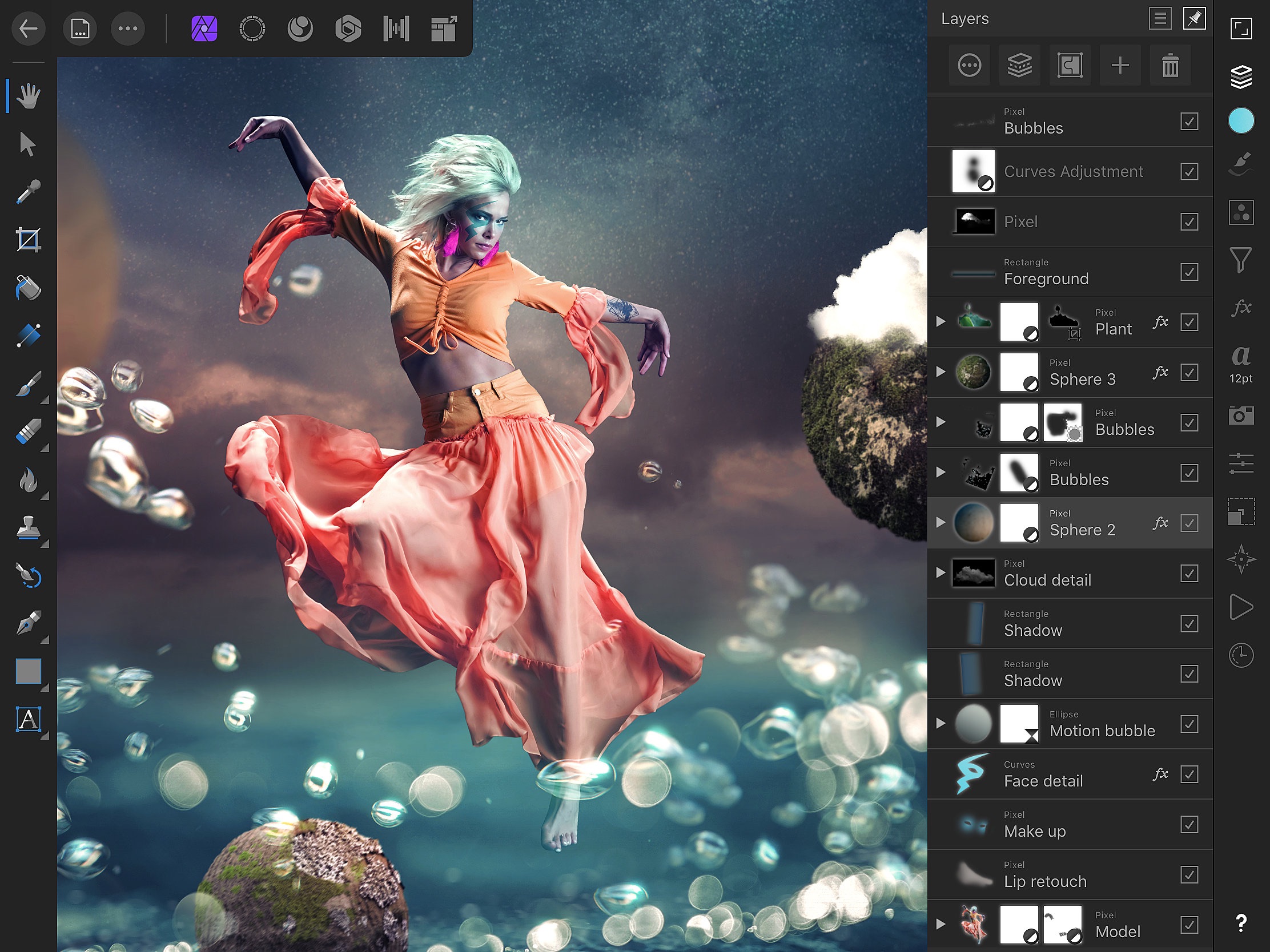Image resolution: width=1270 pixels, height=952 pixels.
Task: Select the View hand tool
Action: coord(28,96)
